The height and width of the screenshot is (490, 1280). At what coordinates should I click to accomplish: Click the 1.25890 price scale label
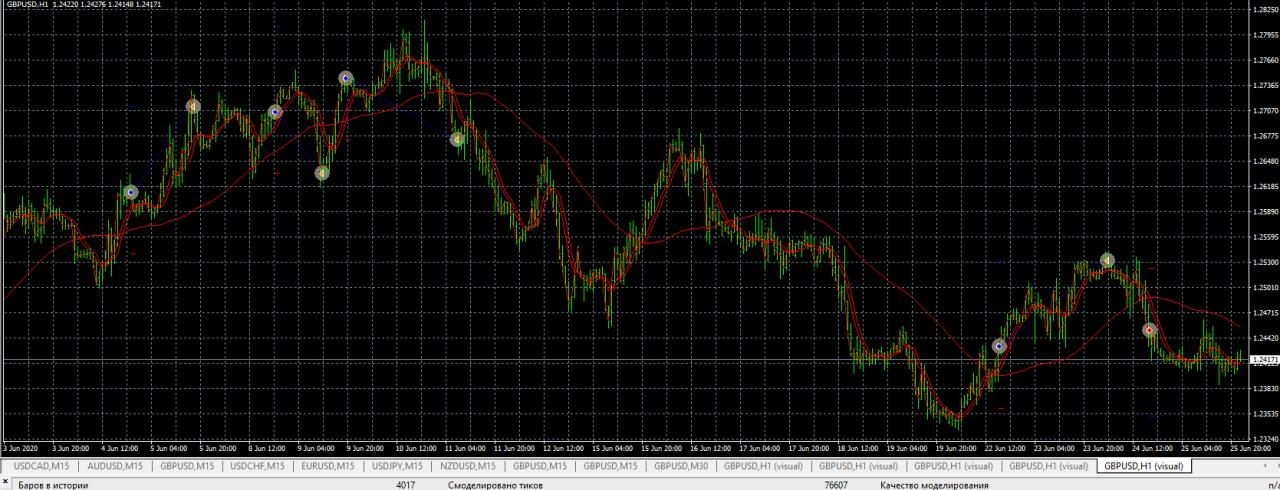1265,211
